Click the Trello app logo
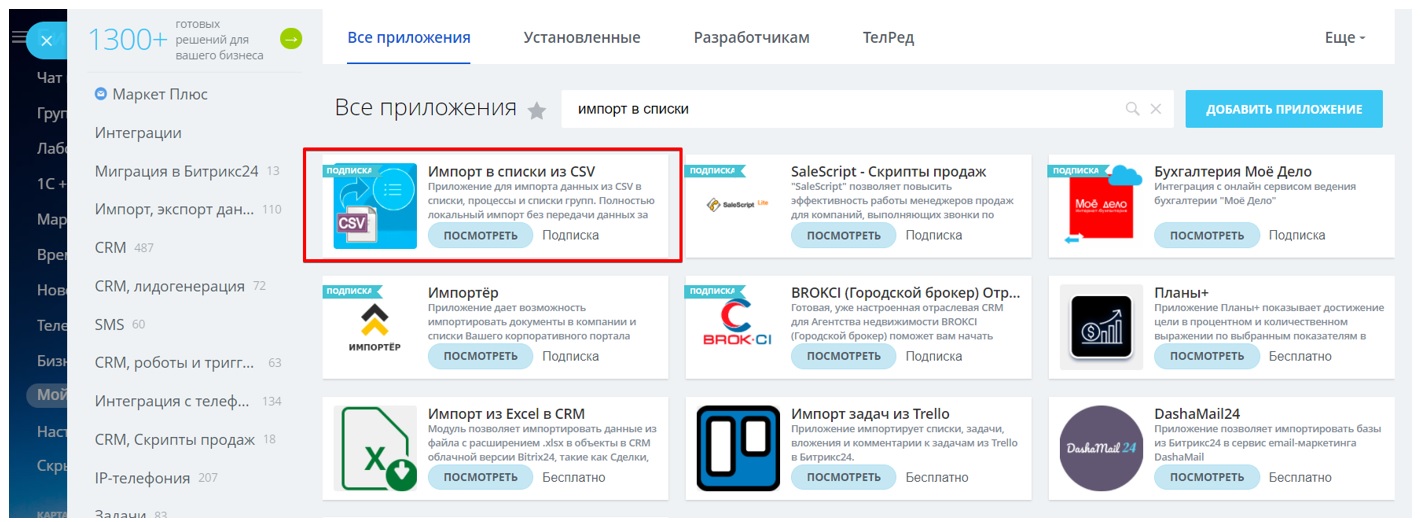The width and height of the screenshot is (1422, 522). coord(738,448)
